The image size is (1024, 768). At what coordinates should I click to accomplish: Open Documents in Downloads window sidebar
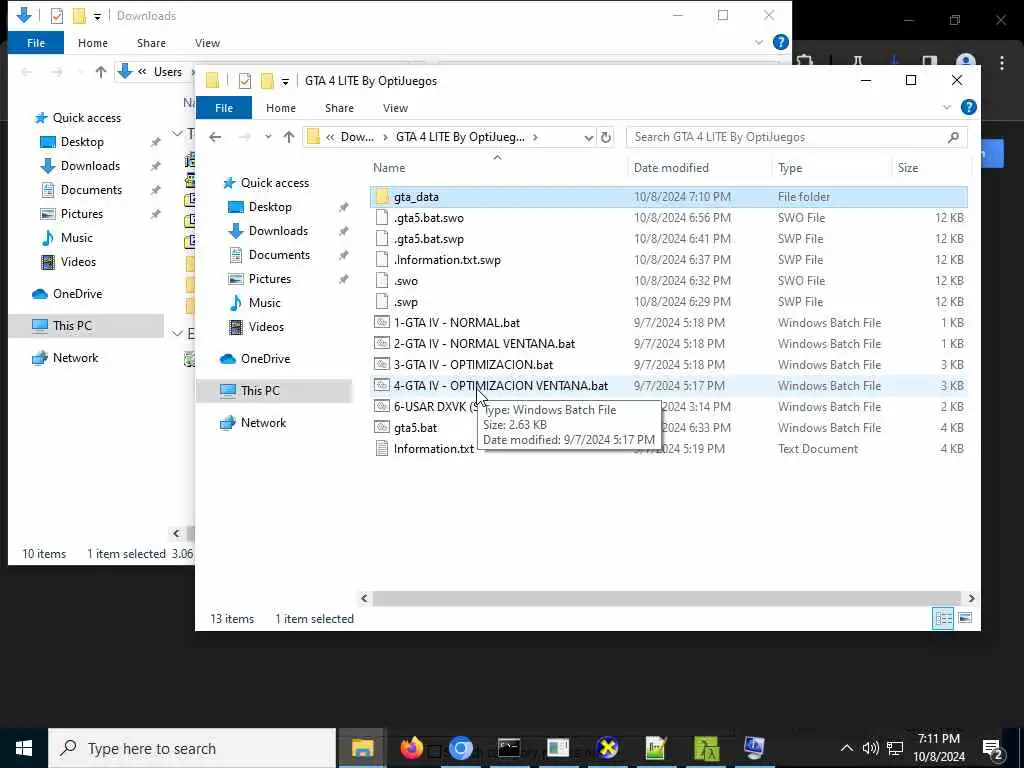tap(91, 190)
